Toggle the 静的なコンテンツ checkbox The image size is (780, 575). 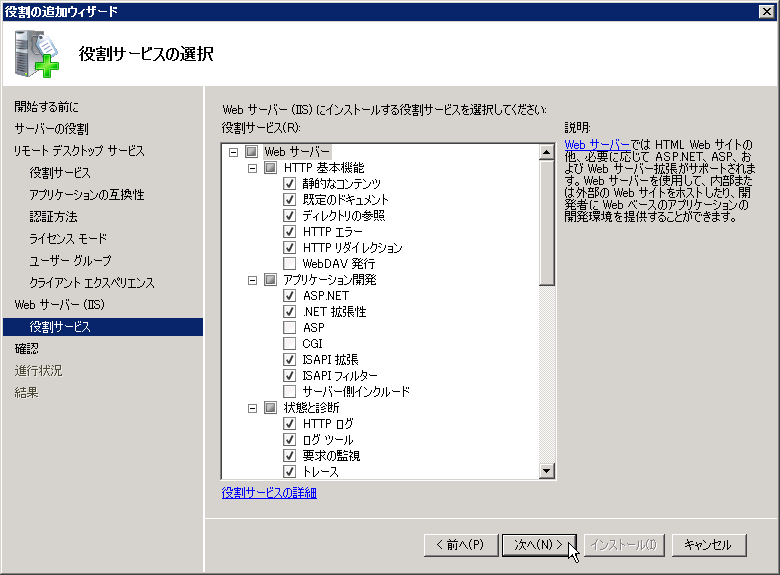290,184
